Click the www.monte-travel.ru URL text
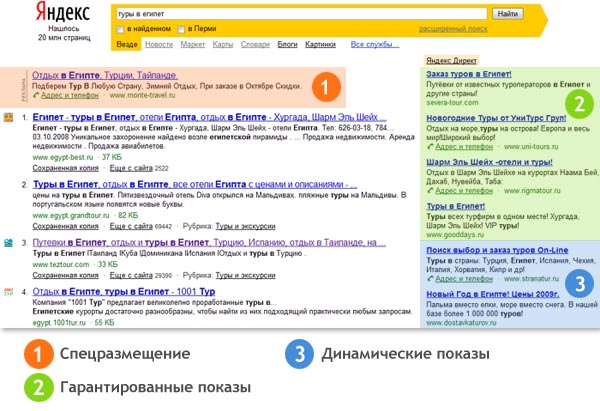 click(x=142, y=95)
